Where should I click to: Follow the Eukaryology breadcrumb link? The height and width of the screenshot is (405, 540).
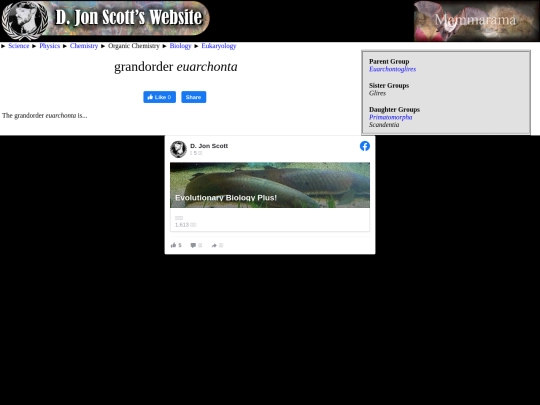(219, 46)
